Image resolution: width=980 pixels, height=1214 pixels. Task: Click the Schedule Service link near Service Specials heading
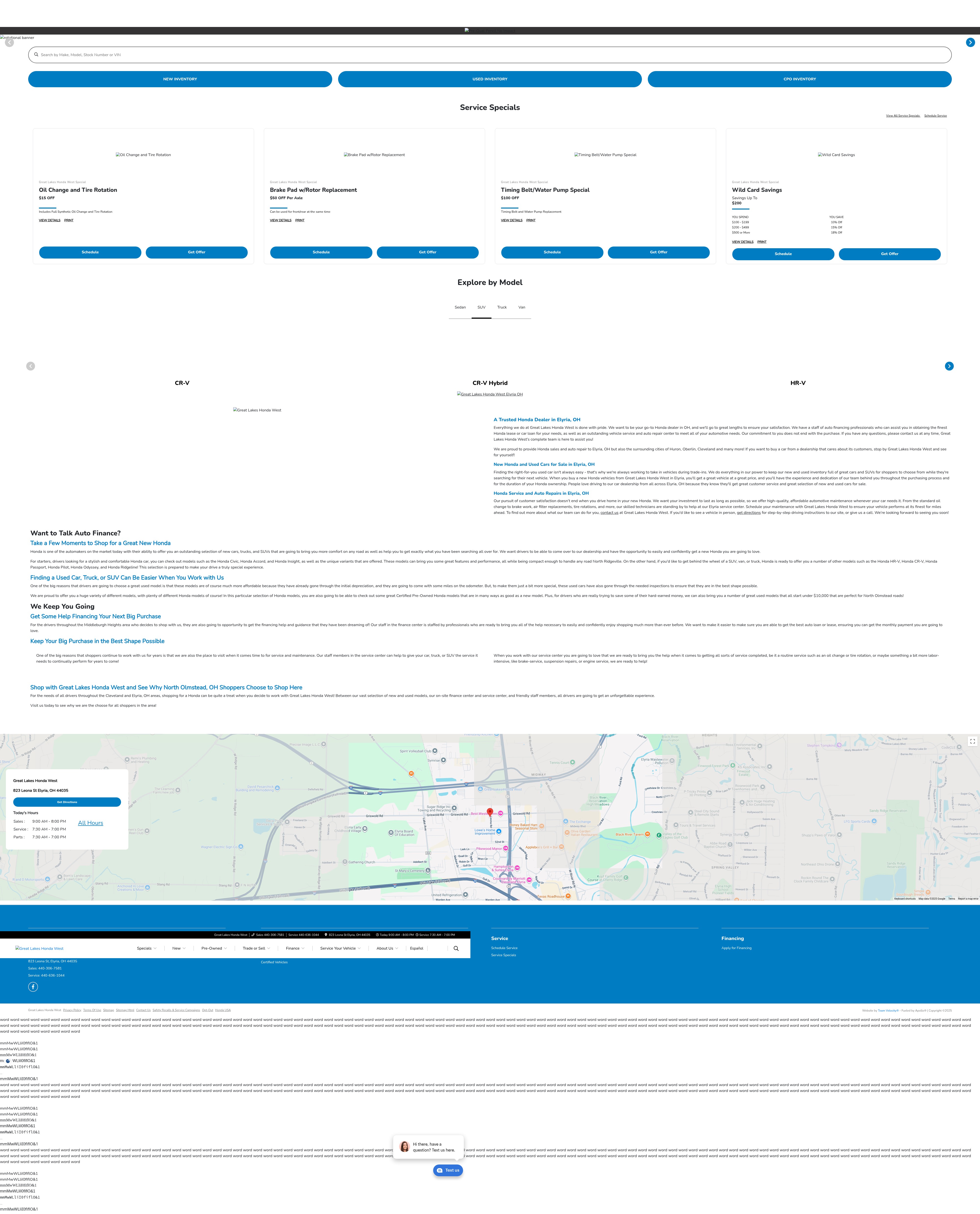pyautogui.click(x=935, y=116)
